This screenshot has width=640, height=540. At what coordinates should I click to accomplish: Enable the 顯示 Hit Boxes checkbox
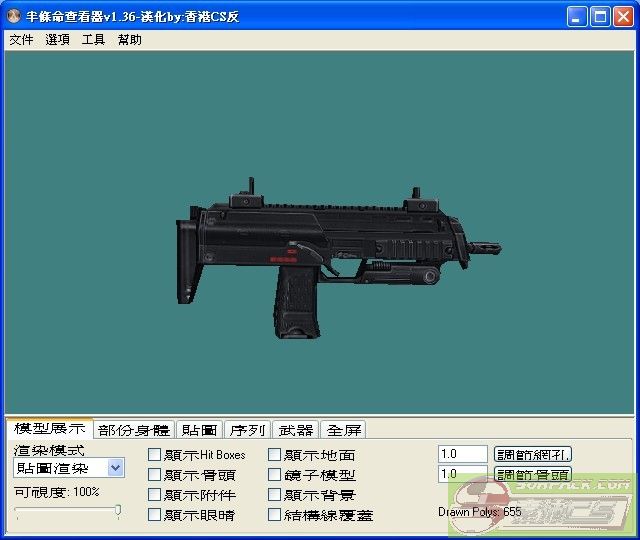[155, 455]
